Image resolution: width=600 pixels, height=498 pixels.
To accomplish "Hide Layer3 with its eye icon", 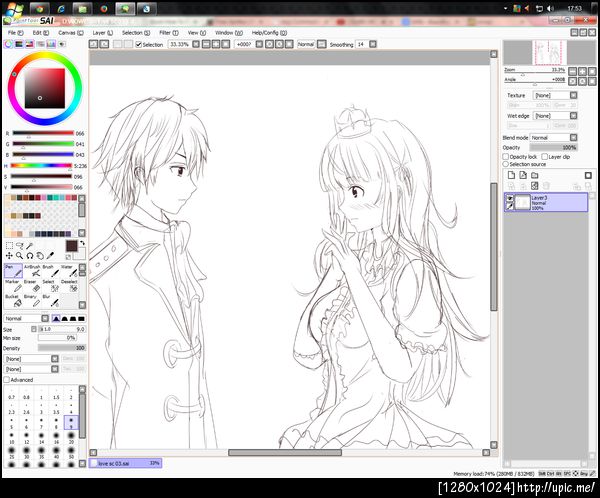I will click(x=510, y=198).
